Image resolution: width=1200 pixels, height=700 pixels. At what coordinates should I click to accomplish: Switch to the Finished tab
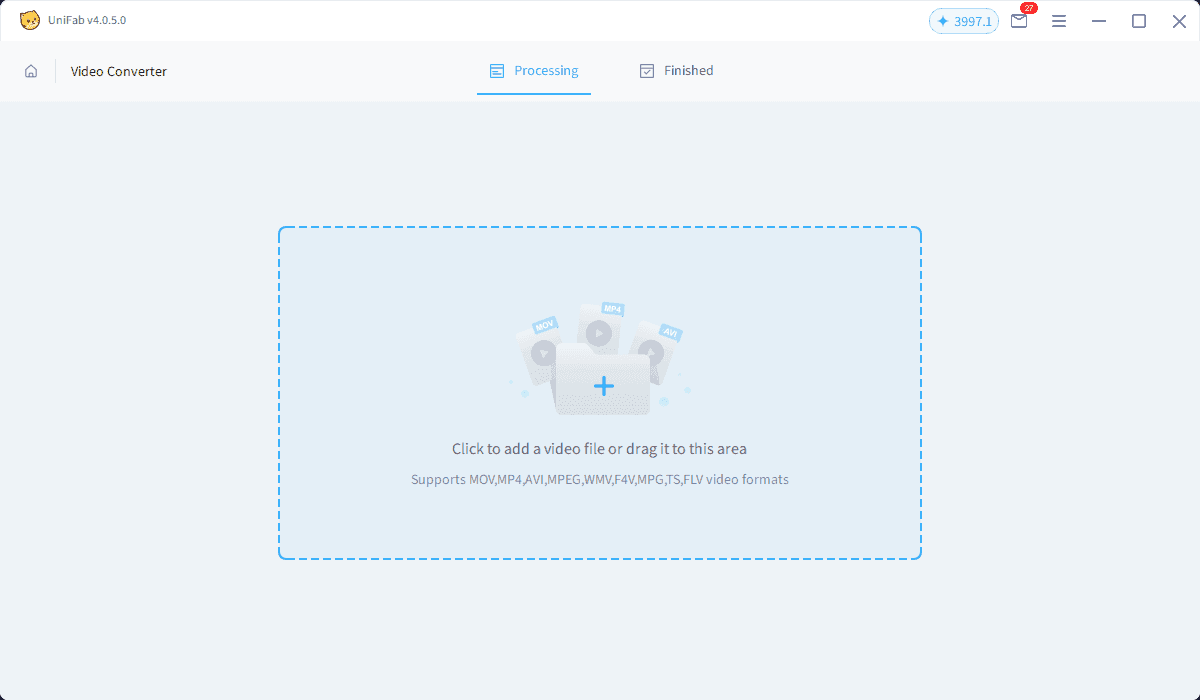pyautogui.click(x=676, y=71)
